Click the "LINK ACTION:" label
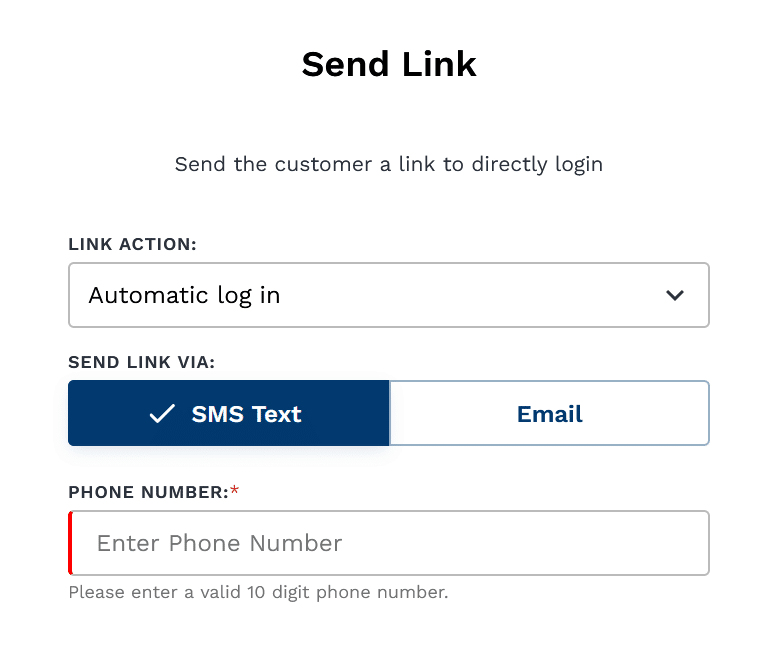The image size is (780, 671). (132, 245)
